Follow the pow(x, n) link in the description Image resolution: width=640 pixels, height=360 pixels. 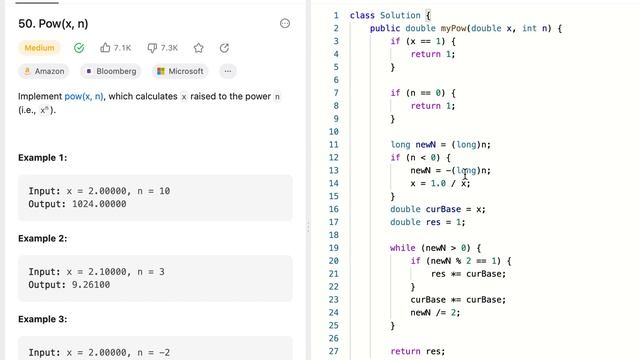[84, 96]
